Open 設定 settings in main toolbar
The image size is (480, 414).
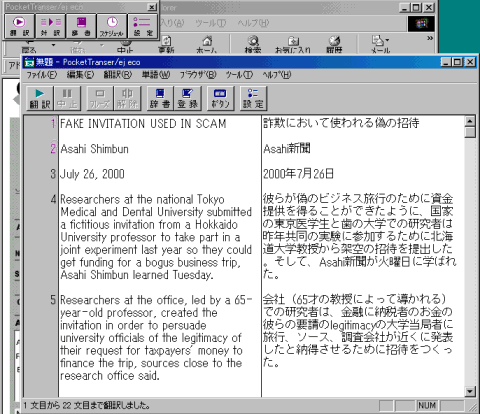tap(253, 98)
